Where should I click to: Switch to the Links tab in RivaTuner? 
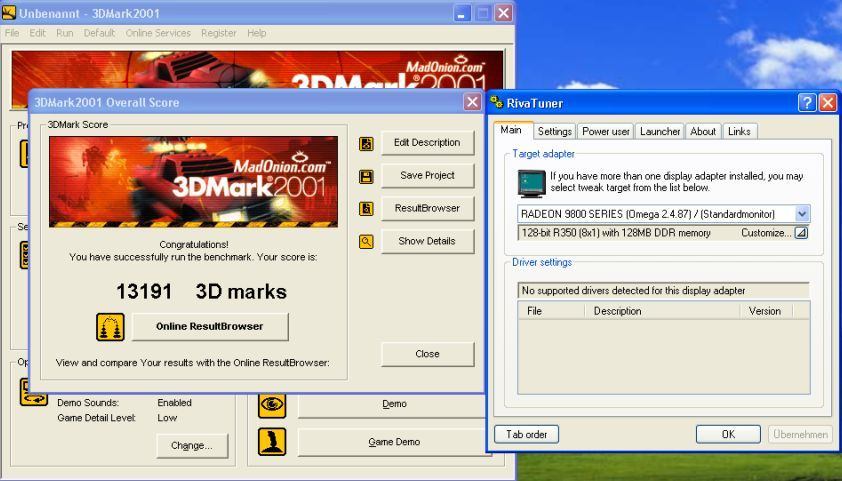coord(739,132)
